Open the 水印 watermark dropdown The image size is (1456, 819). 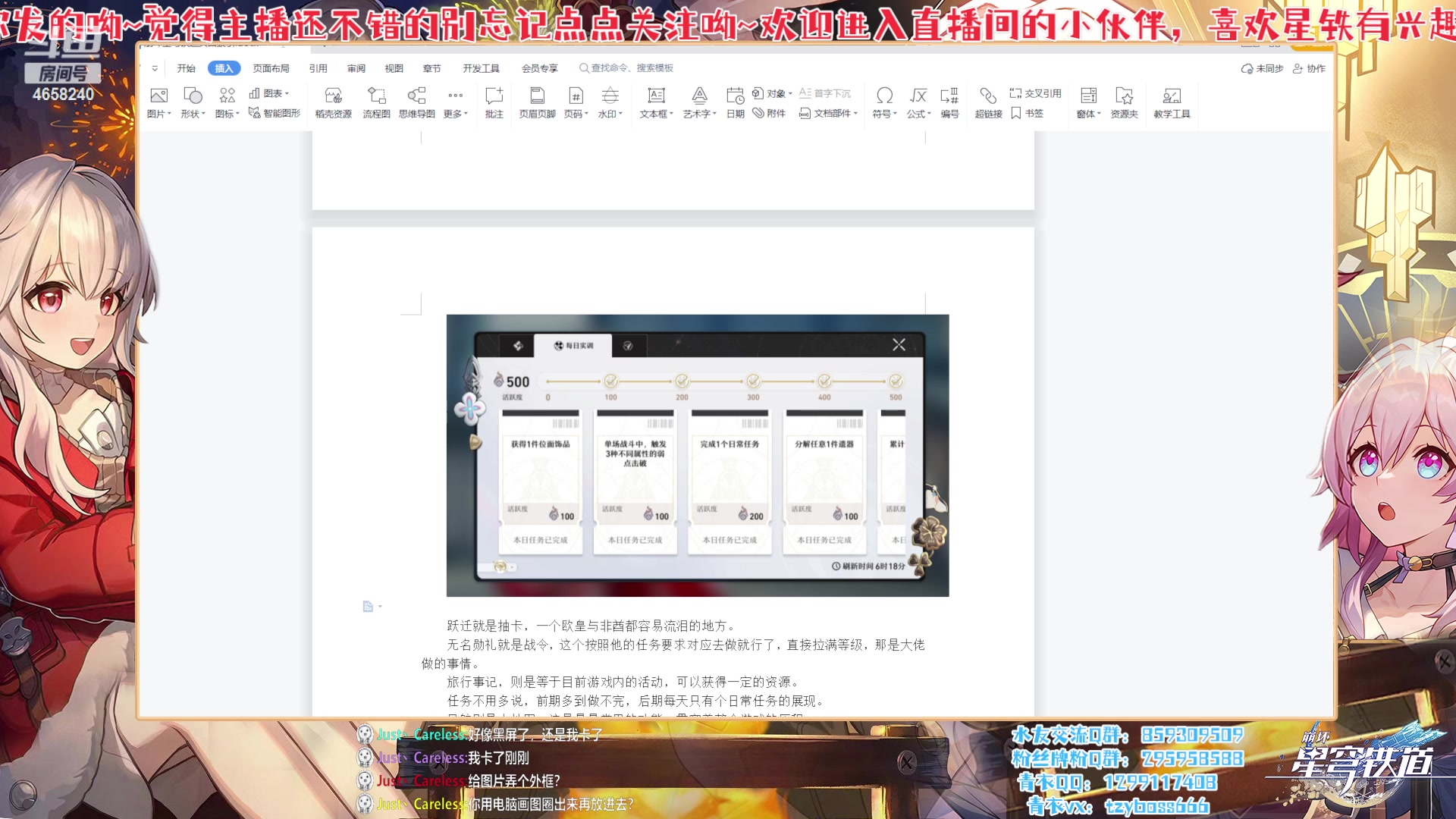pyautogui.click(x=610, y=103)
